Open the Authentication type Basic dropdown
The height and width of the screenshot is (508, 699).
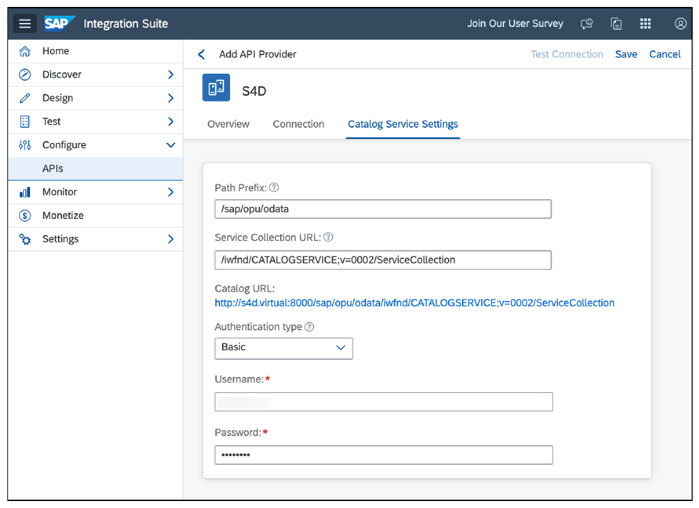coord(284,348)
